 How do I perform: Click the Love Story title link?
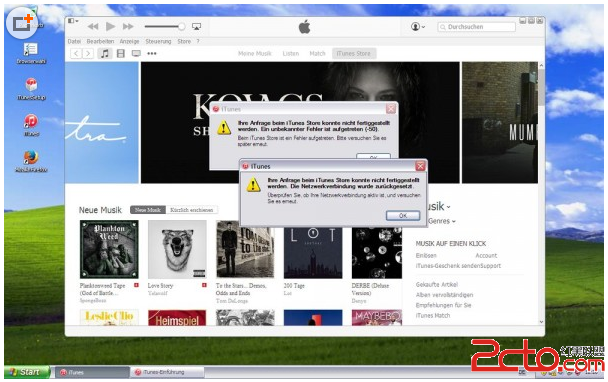(160, 285)
